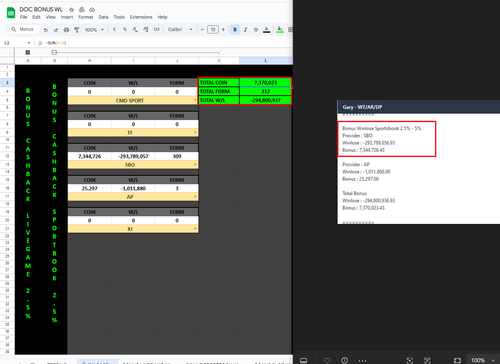Viewport: 500px width, 364px height.
Task: Click the font size field showing 13
Action: pyautogui.click(x=213, y=29)
